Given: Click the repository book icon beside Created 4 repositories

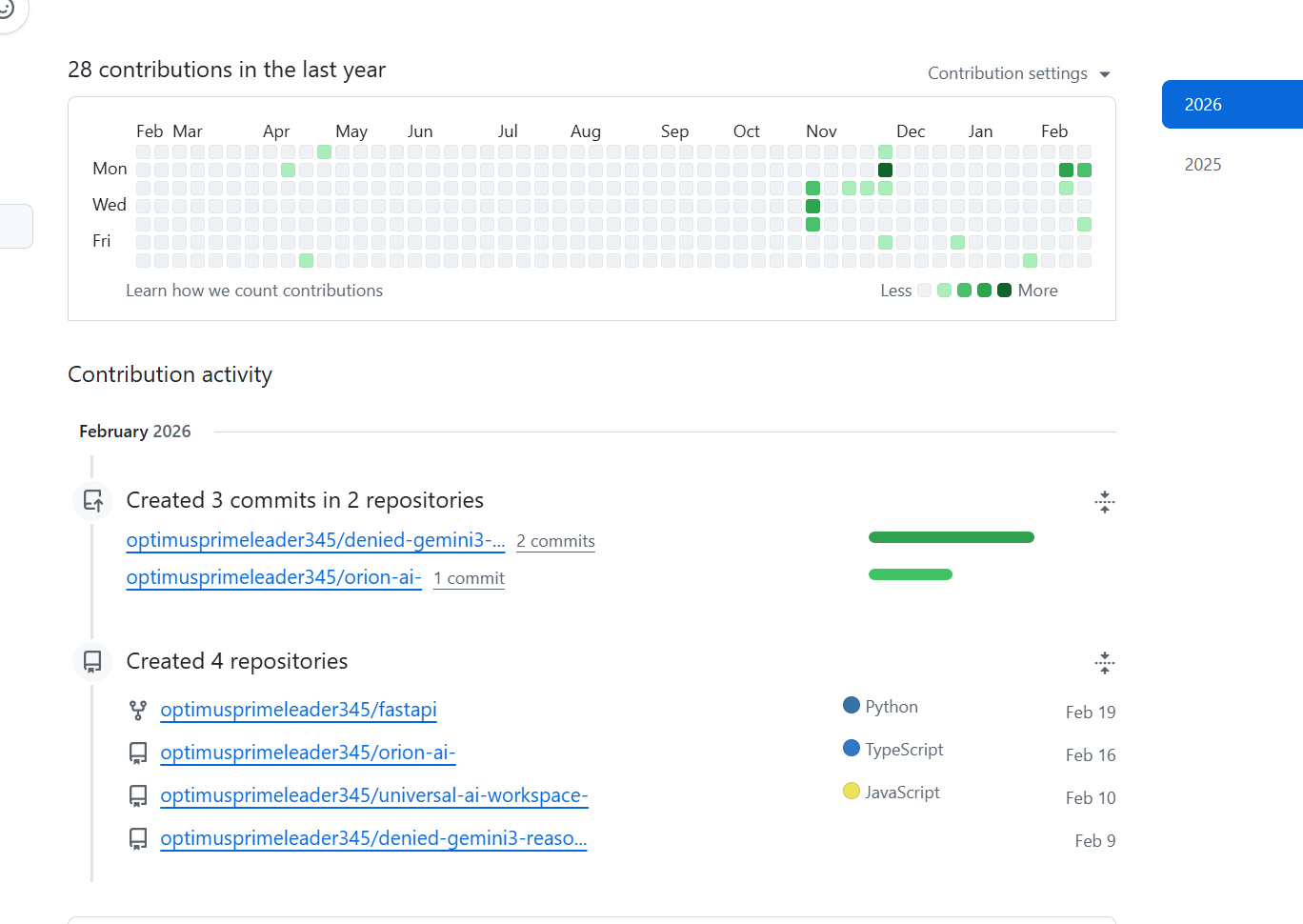Looking at the screenshot, I should (91, 662).
